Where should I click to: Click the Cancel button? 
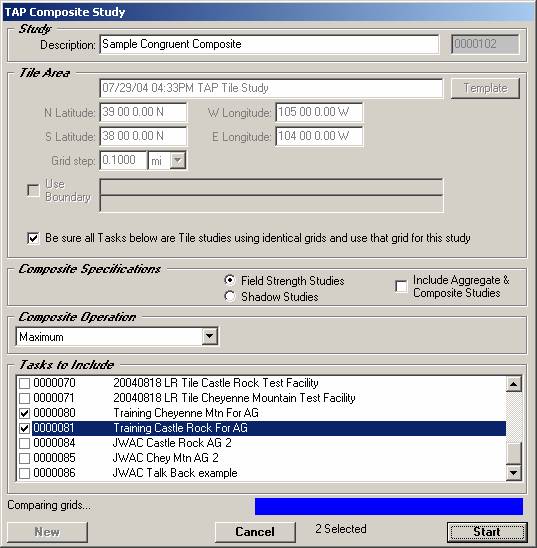pos(255,532)
